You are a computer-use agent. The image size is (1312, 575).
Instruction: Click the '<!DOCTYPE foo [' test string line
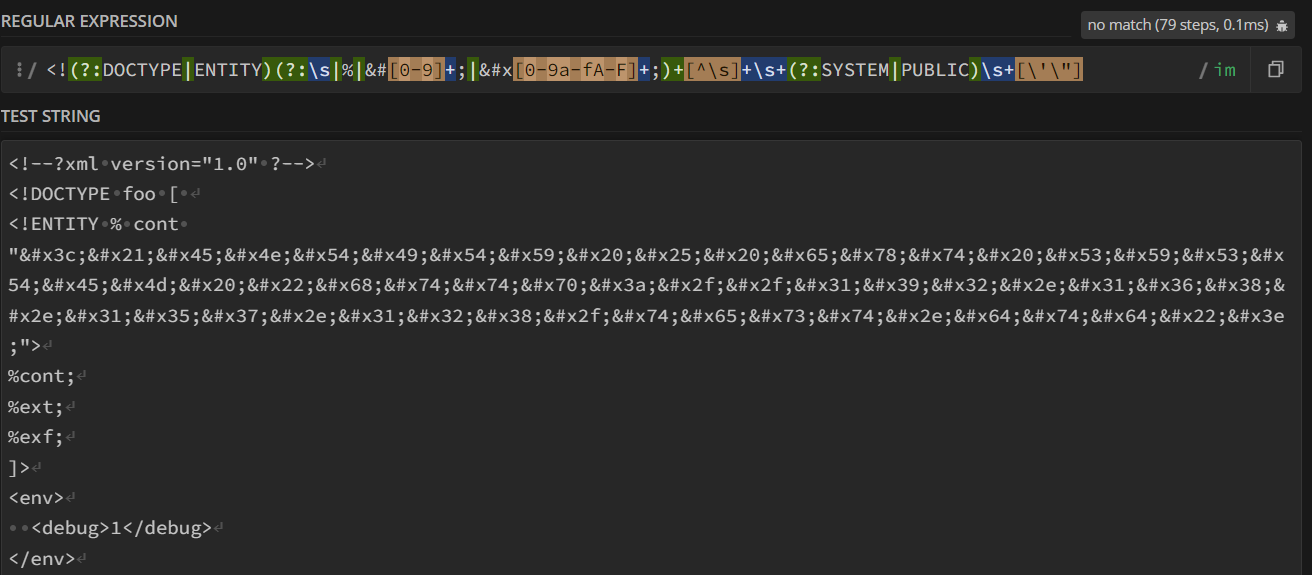(x=95, y=194)
